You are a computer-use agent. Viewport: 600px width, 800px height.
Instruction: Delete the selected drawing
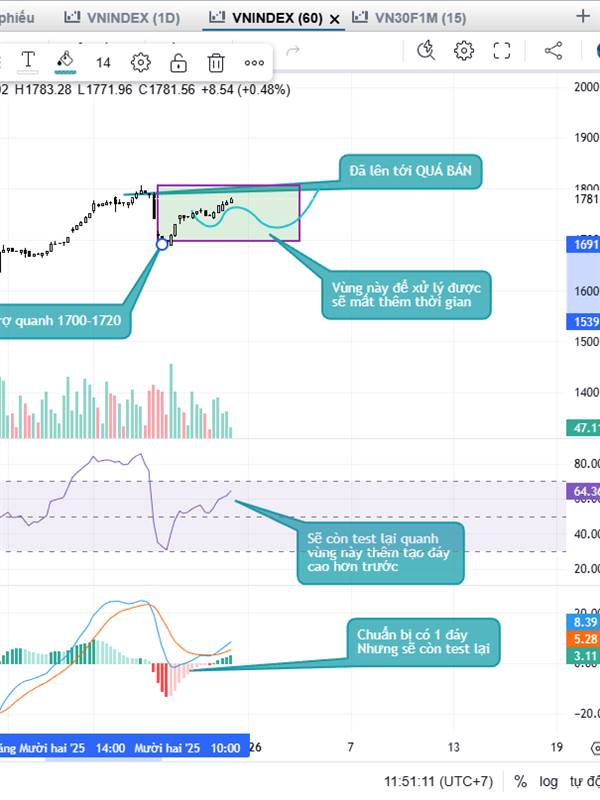[x=215, y=62]
